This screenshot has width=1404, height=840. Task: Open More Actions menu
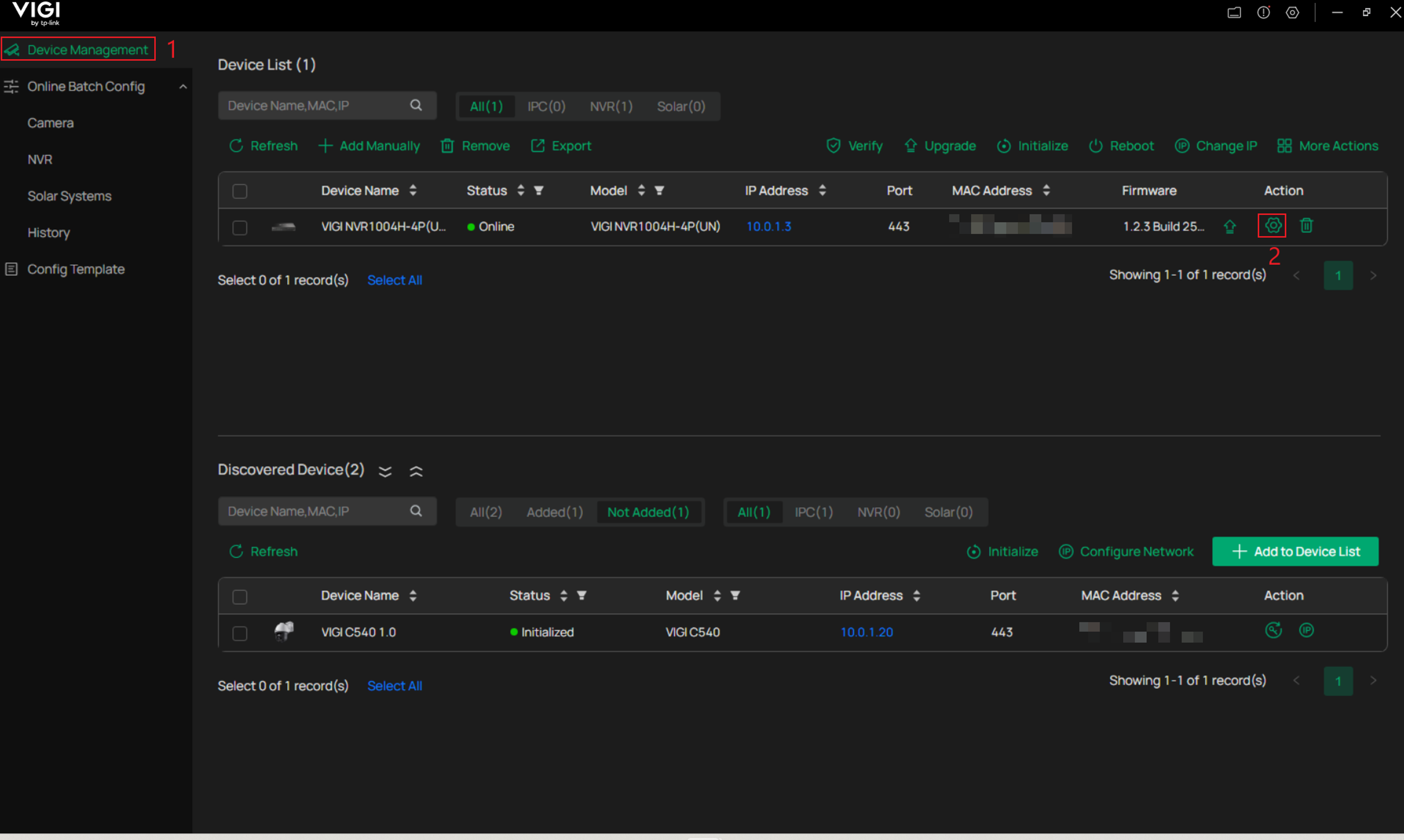click(x=1328, y=146)
